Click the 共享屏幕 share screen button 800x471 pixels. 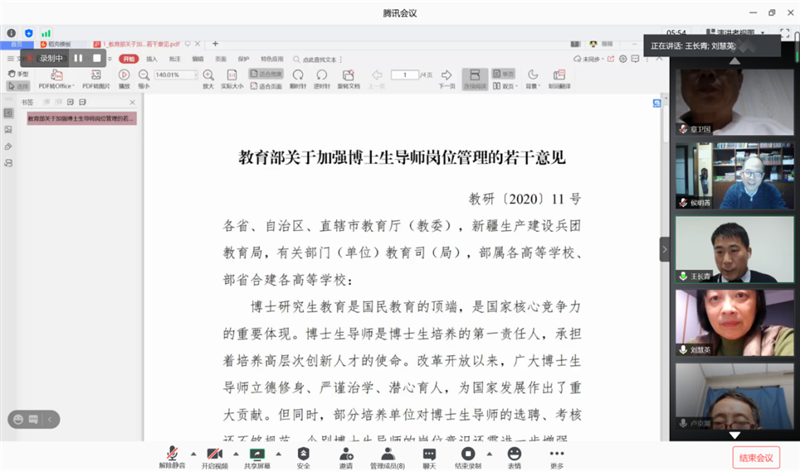coord(257,457)
